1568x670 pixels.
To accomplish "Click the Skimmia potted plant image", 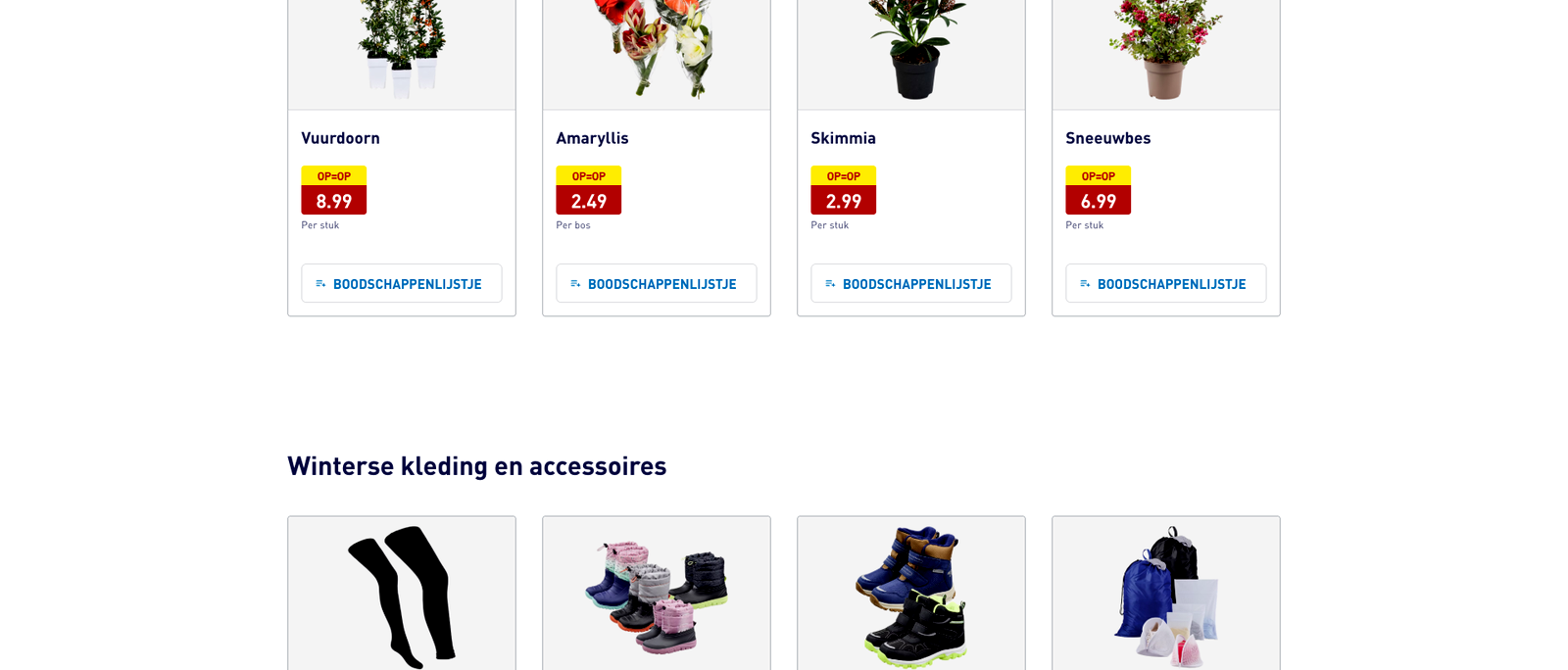I will pyautogui.click(x=911, y=49).
